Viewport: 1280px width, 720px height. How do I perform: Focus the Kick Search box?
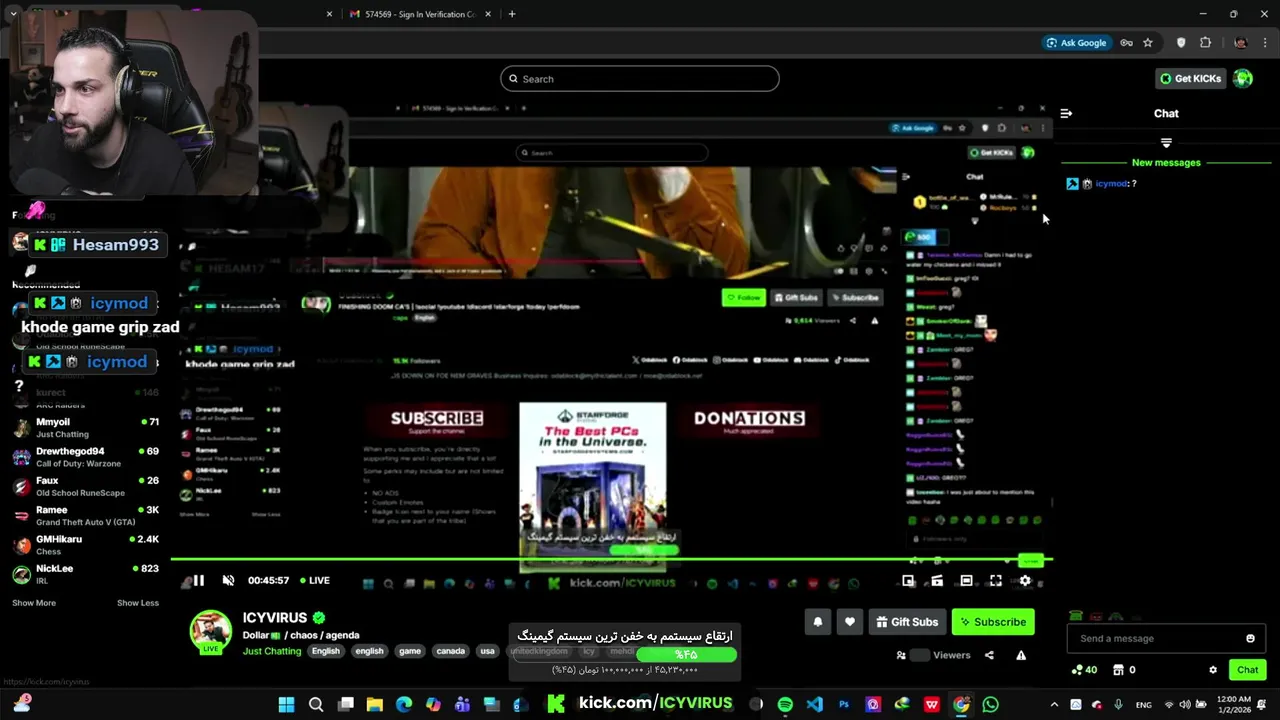click(640, 79)
